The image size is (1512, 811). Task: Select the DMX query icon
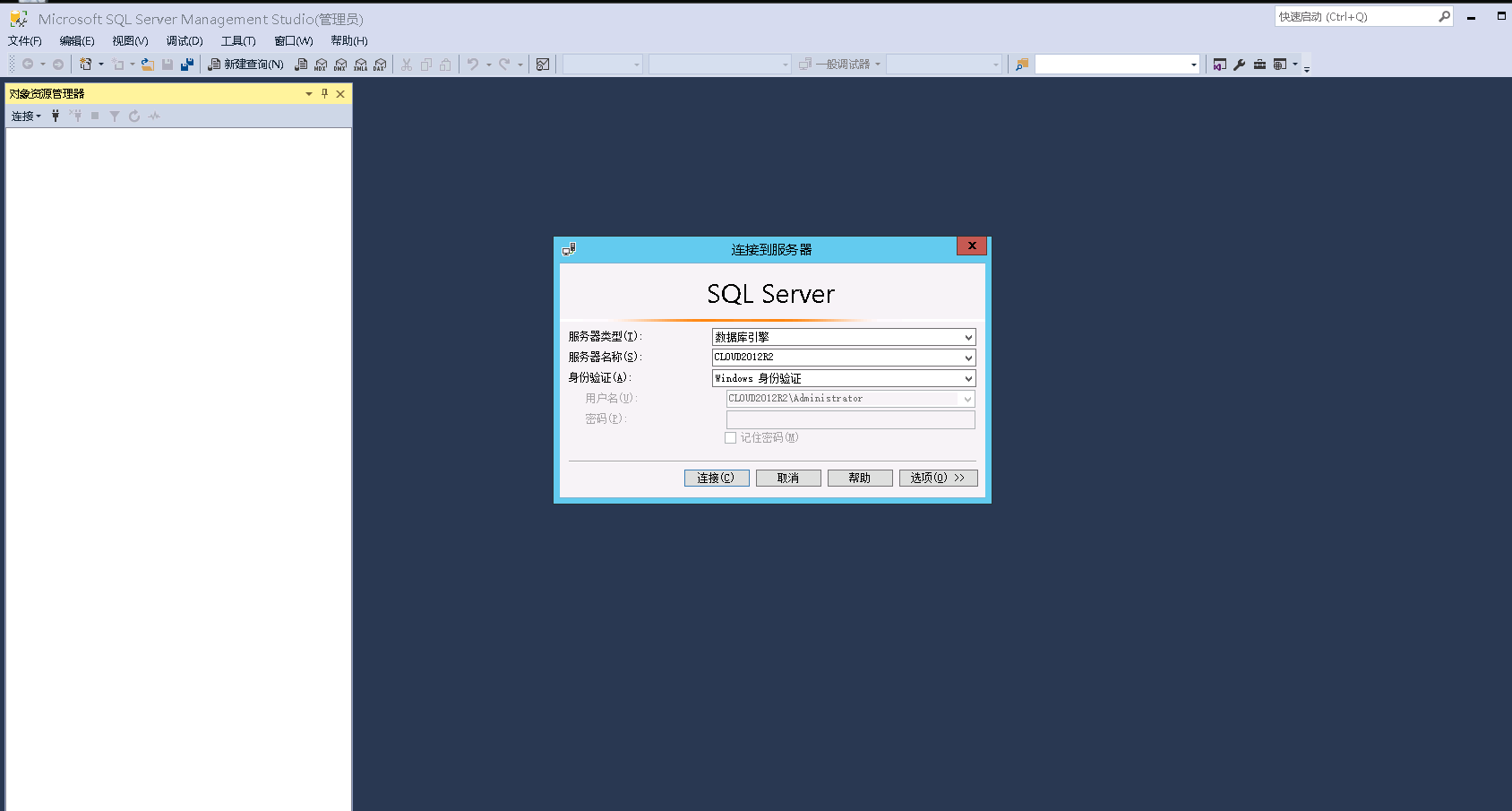click(x=340, y=64)
